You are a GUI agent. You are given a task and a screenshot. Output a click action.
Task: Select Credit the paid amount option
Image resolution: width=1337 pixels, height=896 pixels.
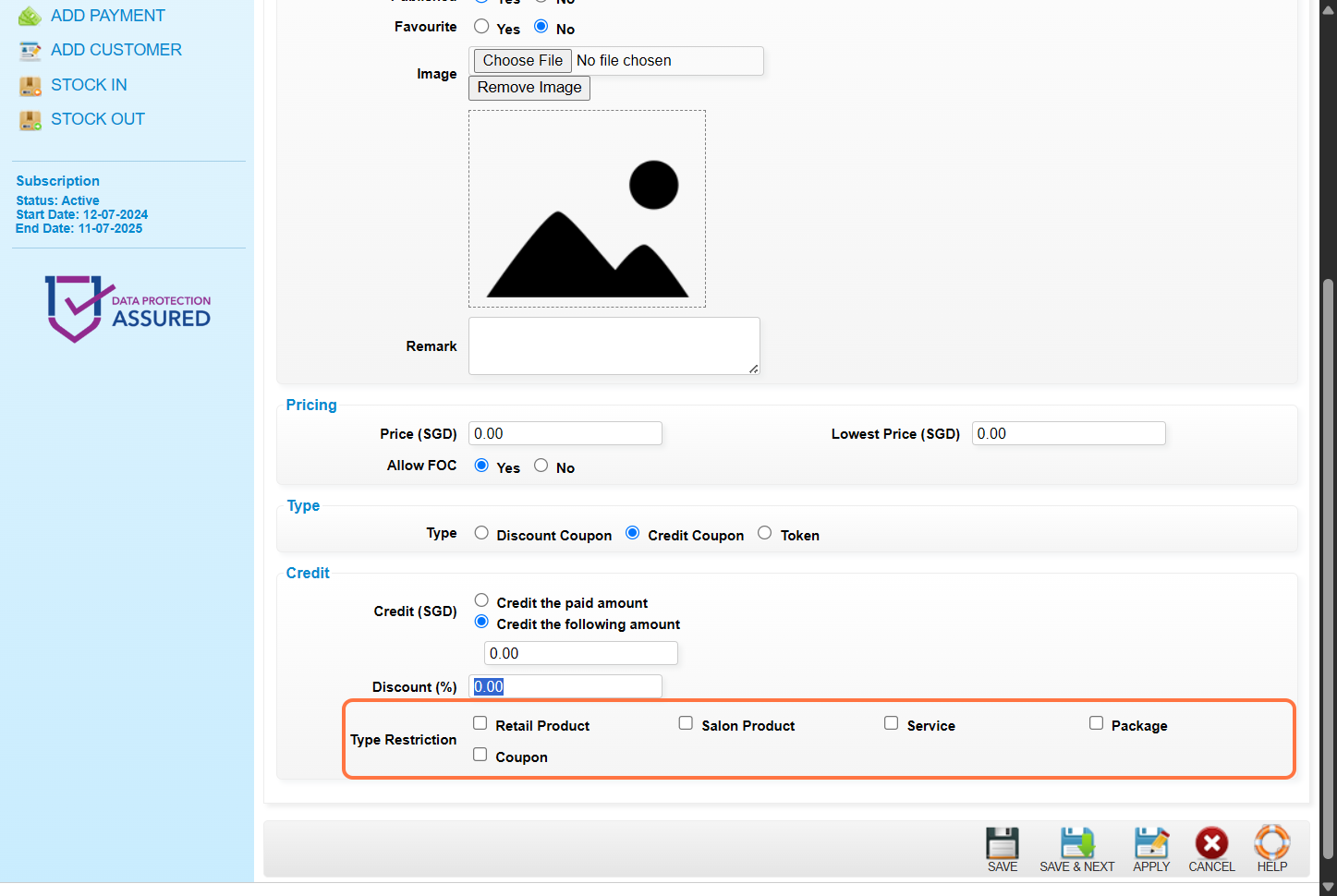pos(481,600)
